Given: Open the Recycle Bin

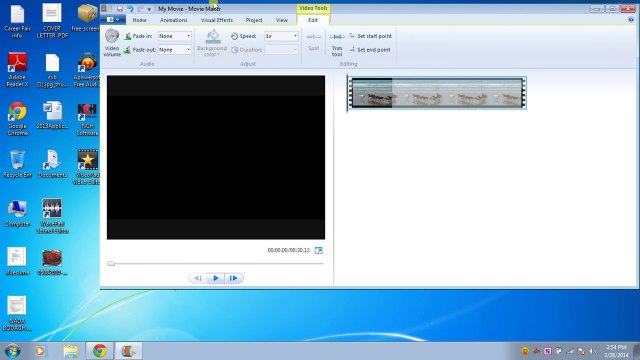Looking at the screenshot, I should point(17,164).
